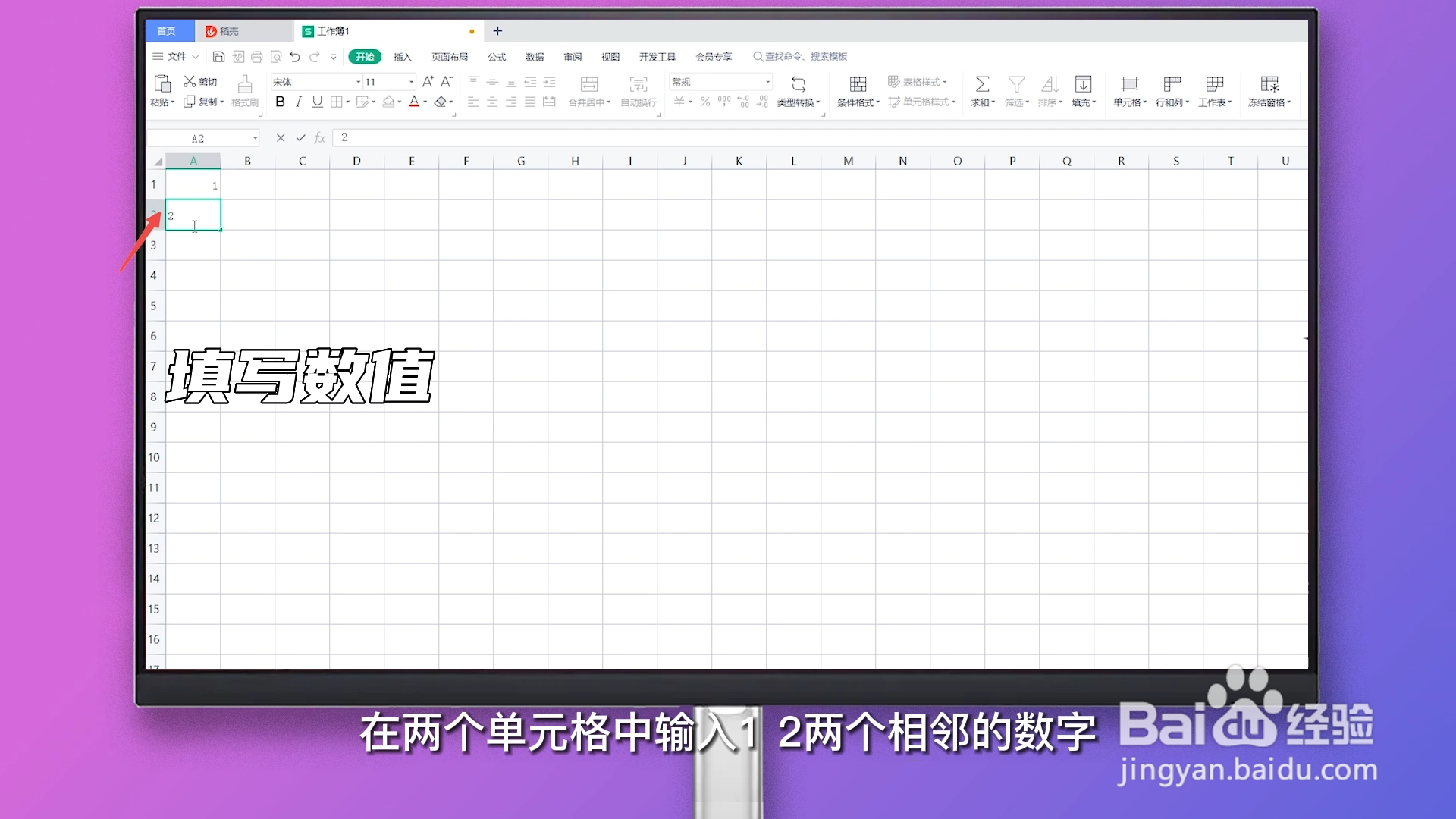
Task: Click the 剪切 cut button
Action: [x=200, y=82]
